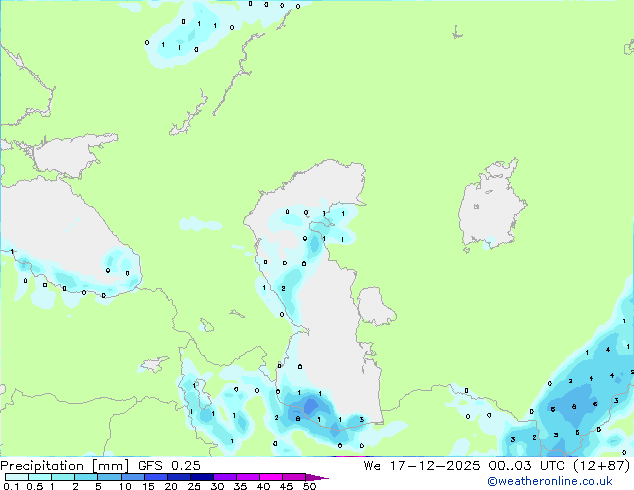
Task: Click the 45–50 mm legend color swatch
Action: [x=294, y=477]
